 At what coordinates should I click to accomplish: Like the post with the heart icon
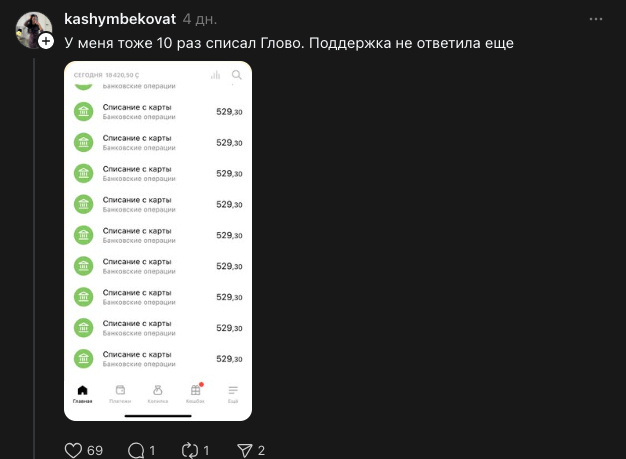coord(73,451)
